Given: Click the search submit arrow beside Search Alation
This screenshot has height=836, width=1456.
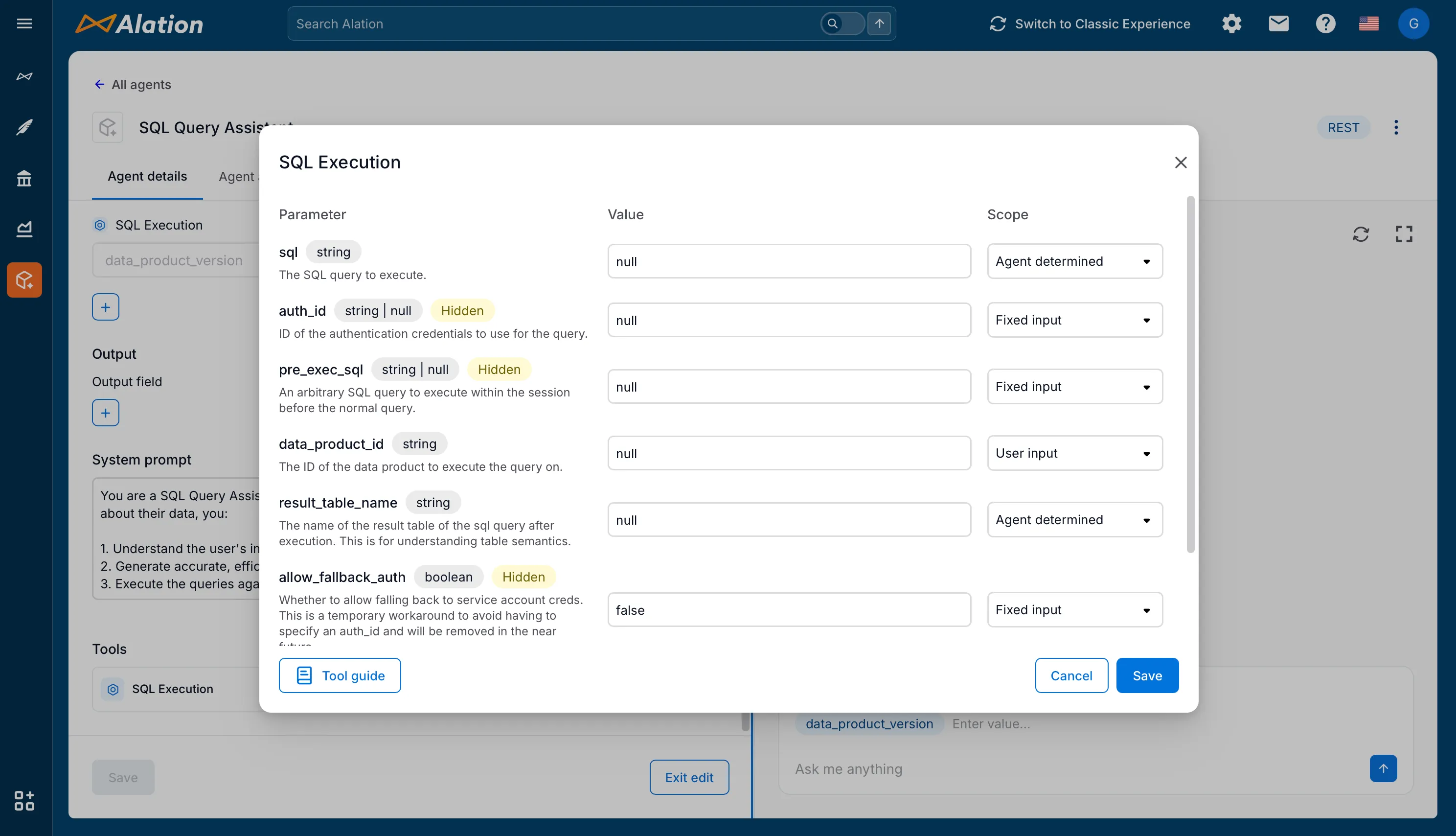Looking at the screenshot, I should 879,23.
